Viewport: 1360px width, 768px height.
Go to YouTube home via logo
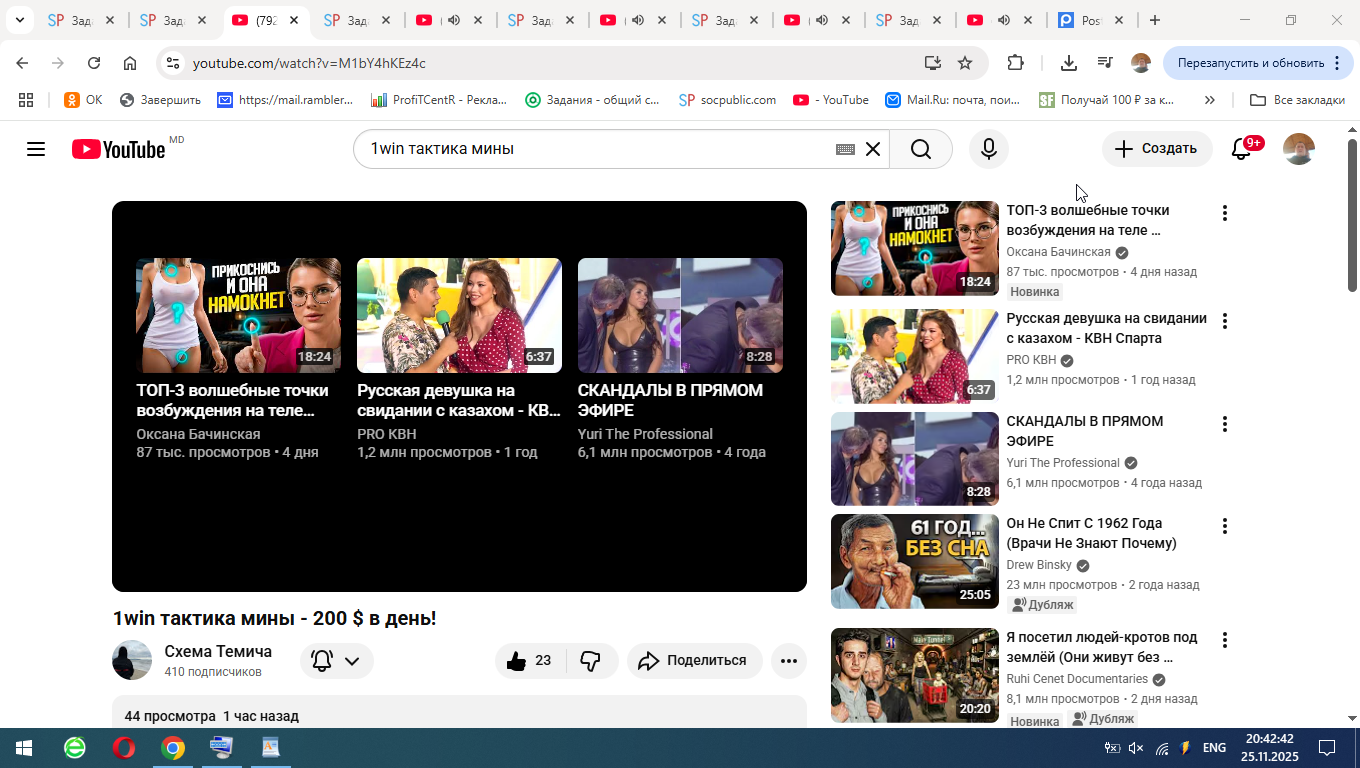[118, 149]
